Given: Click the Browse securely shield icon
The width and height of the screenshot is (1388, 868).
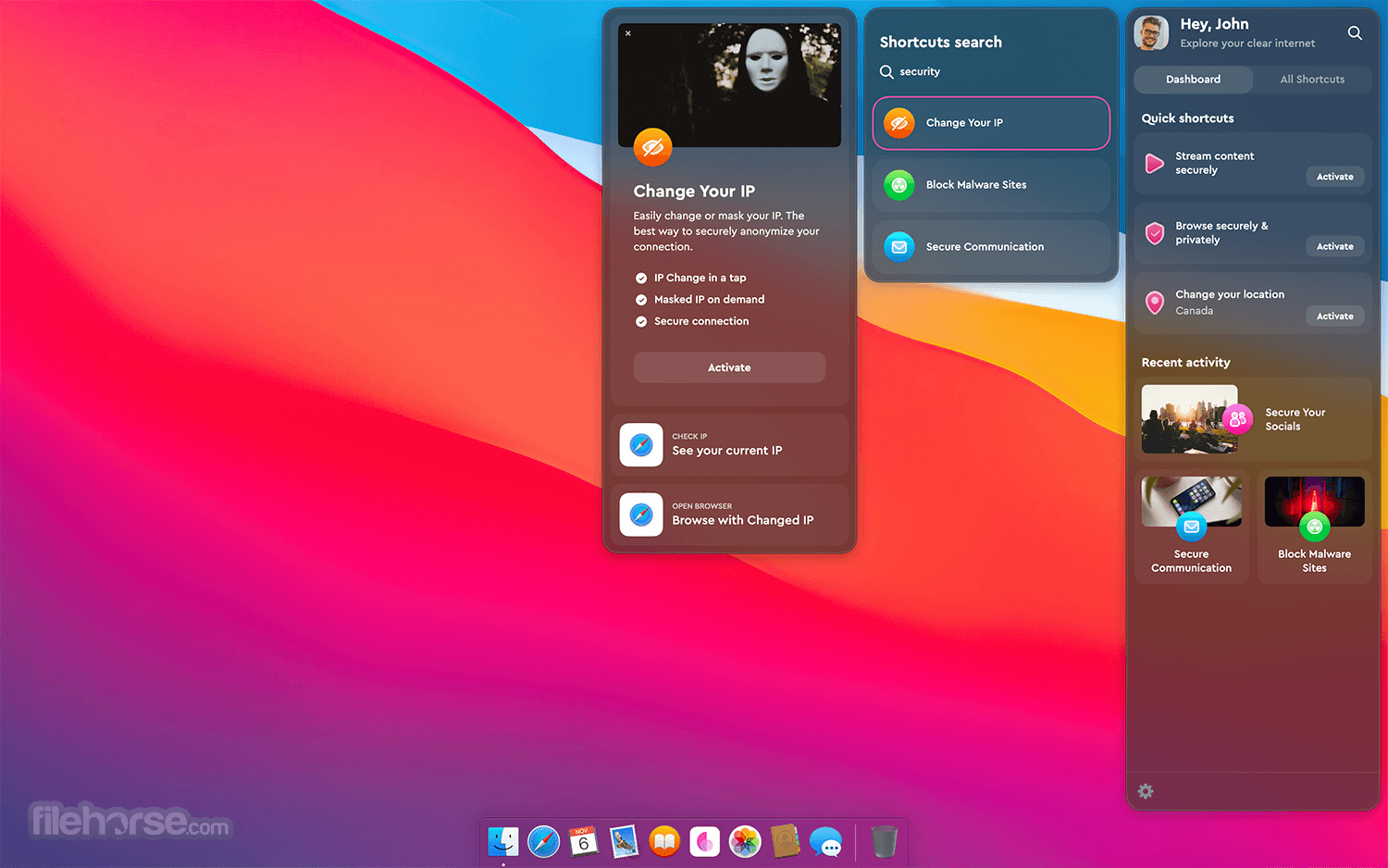Looking at the screenshot, I should click(1154, 233).
